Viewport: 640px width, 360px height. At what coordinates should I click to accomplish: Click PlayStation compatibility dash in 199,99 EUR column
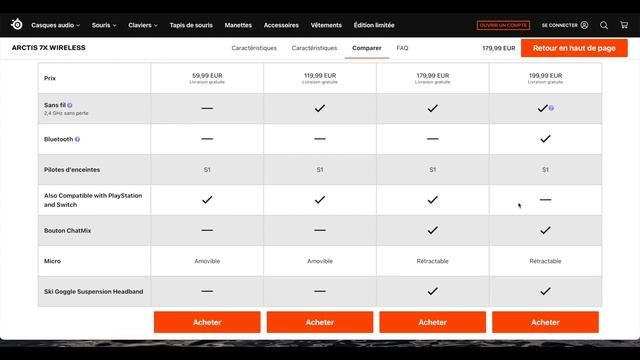click(x=545, y=200)
